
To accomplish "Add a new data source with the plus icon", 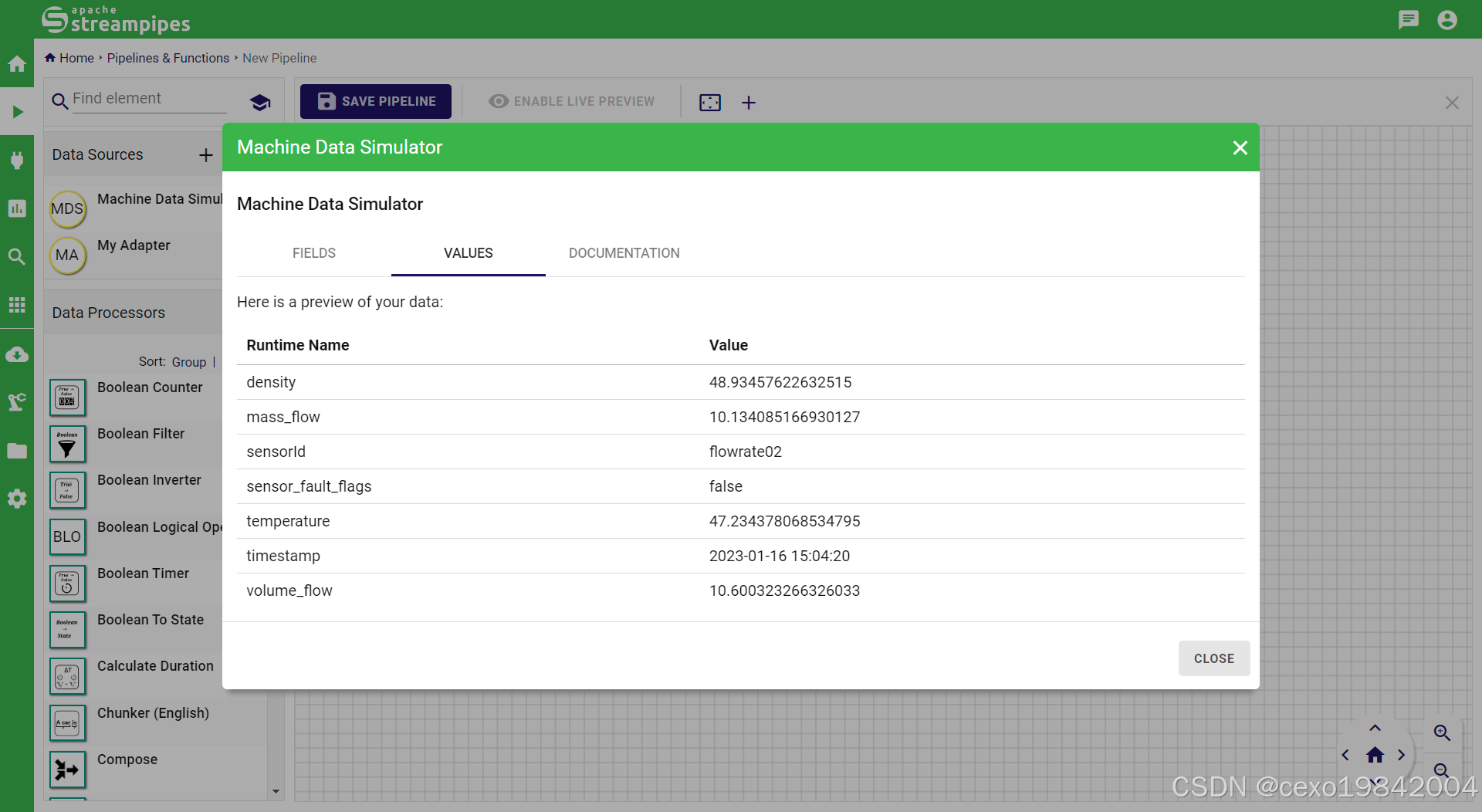I will (205, 155).
